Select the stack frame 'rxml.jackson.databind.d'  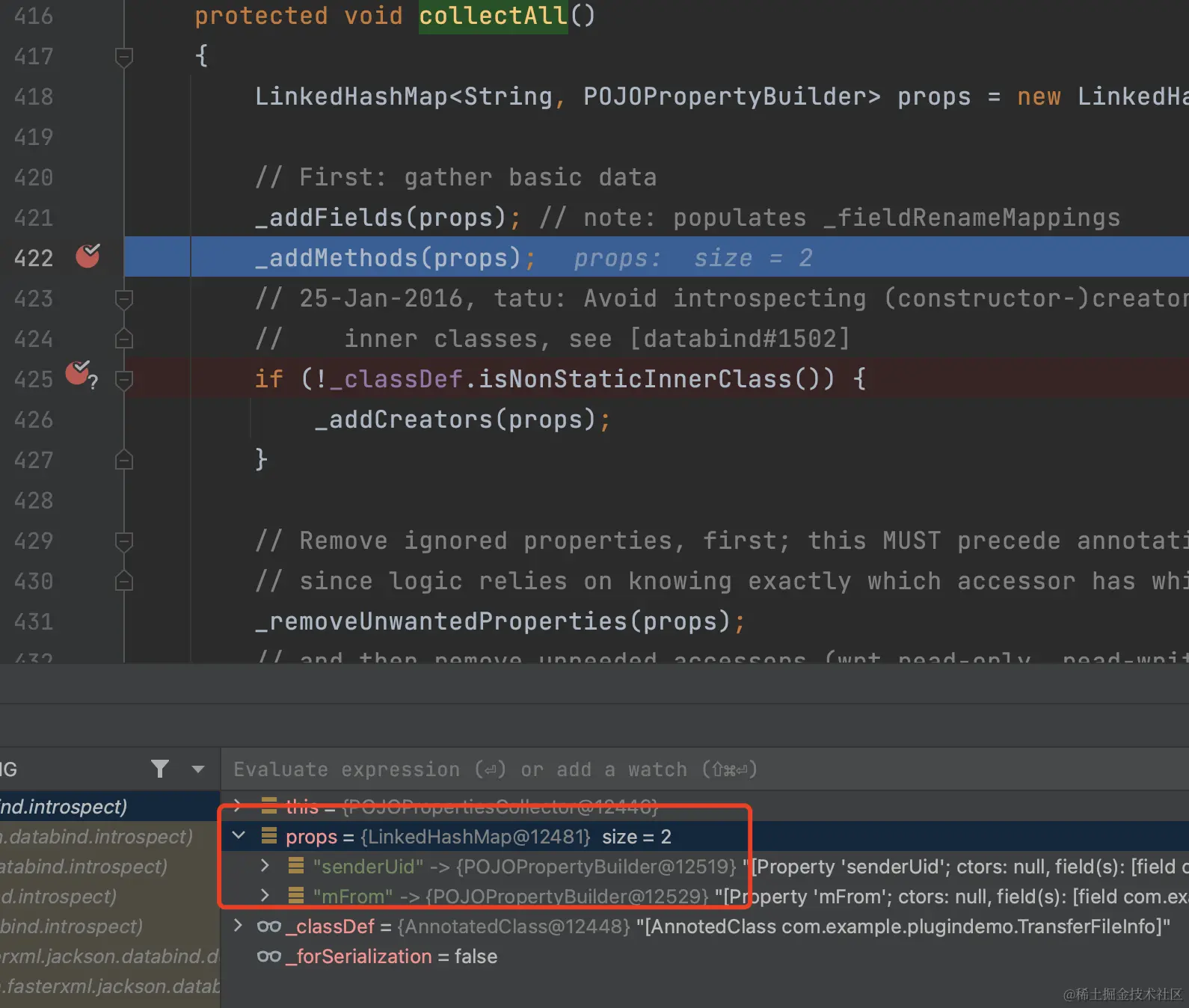(x=110, y=956)
